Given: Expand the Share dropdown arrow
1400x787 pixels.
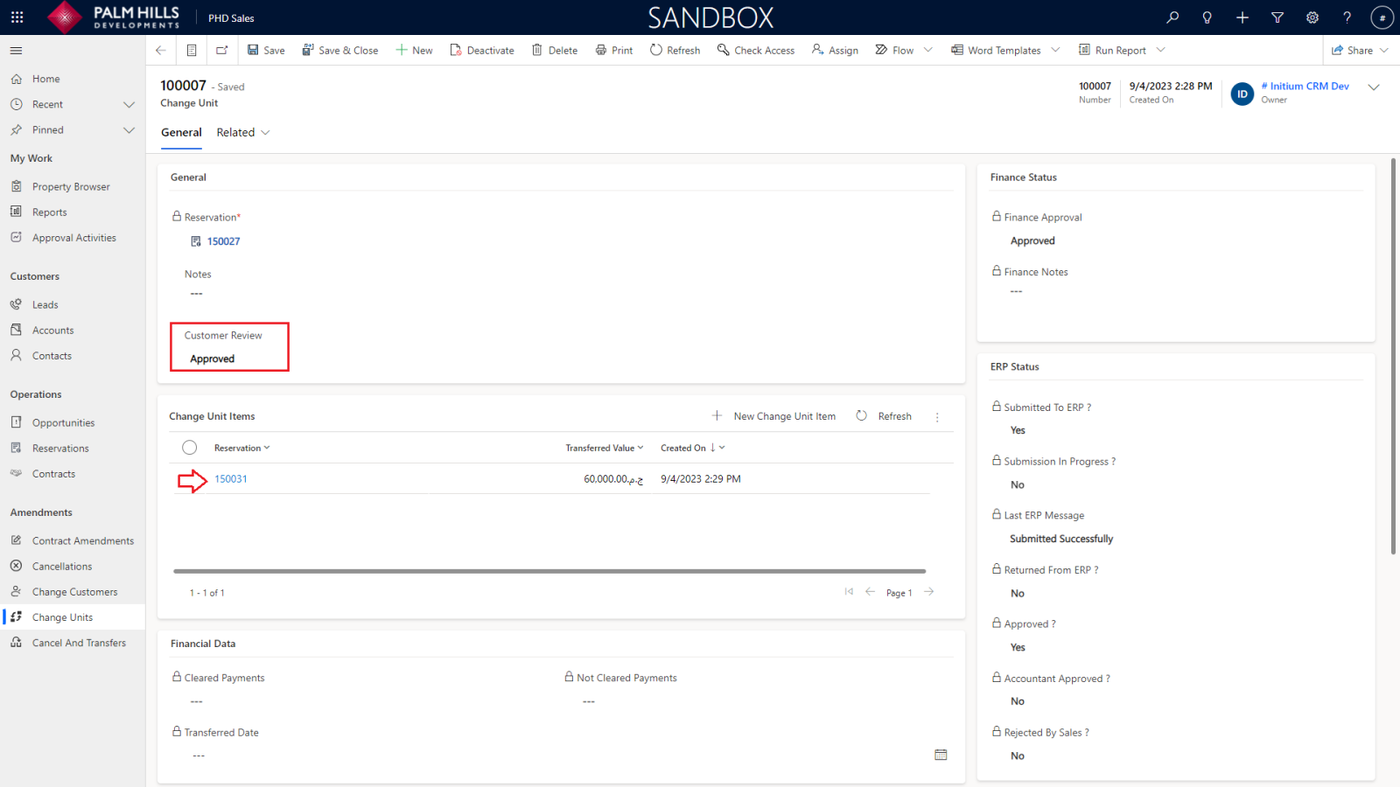Looking at the screenshot, I should click(x=1385, y=50).
